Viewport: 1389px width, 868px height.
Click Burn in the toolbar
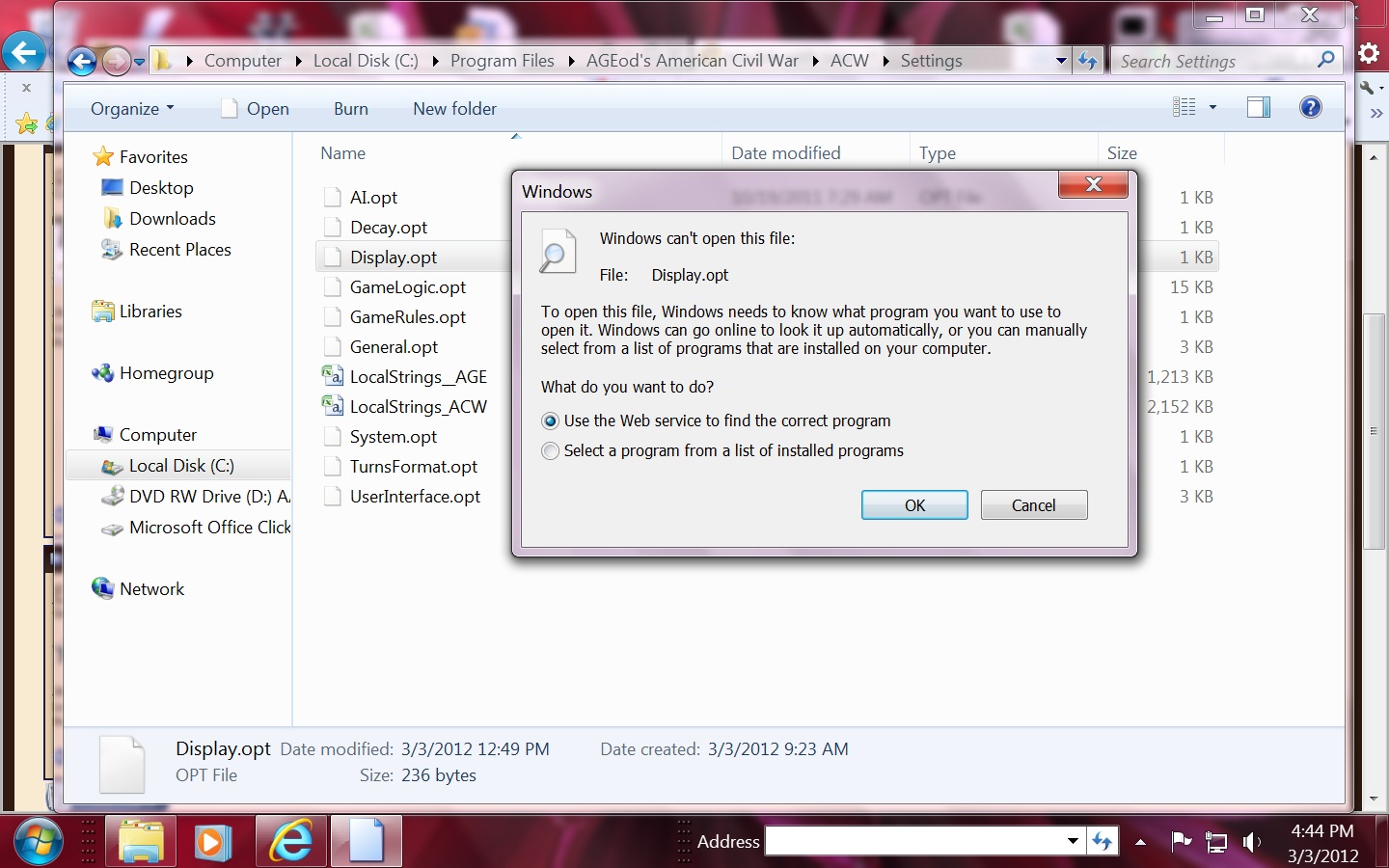pos(350,109)
